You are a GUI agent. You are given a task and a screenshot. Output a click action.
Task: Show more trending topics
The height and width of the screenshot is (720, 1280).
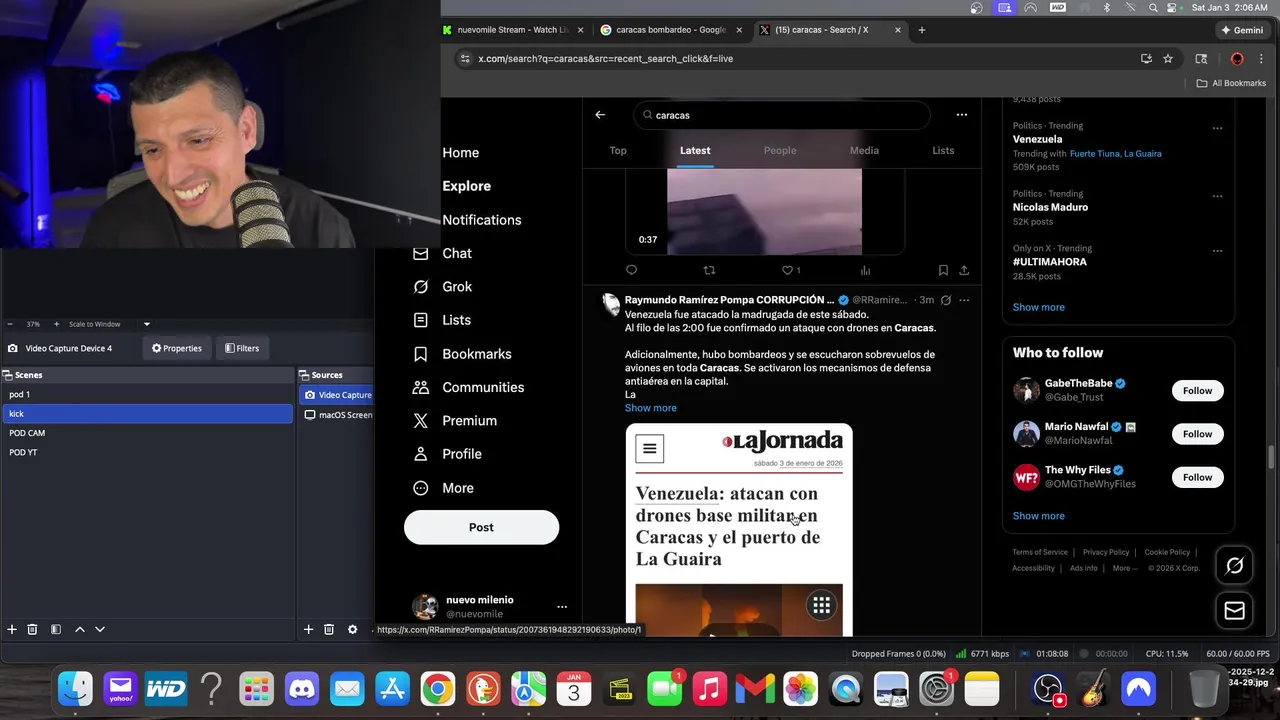click(1038, 307)
